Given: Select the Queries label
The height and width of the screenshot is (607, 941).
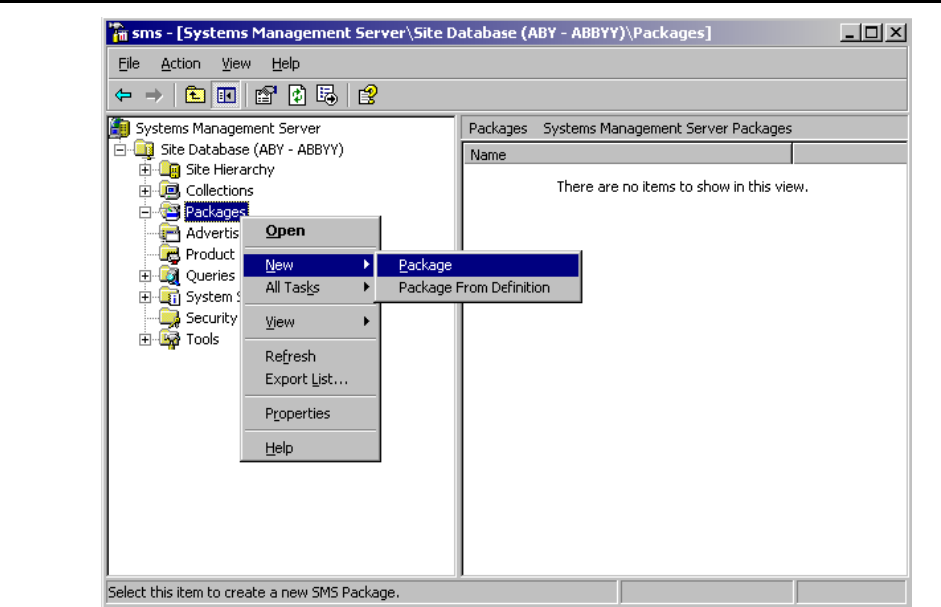Looking at the screenshot, I should click(210, 276).
